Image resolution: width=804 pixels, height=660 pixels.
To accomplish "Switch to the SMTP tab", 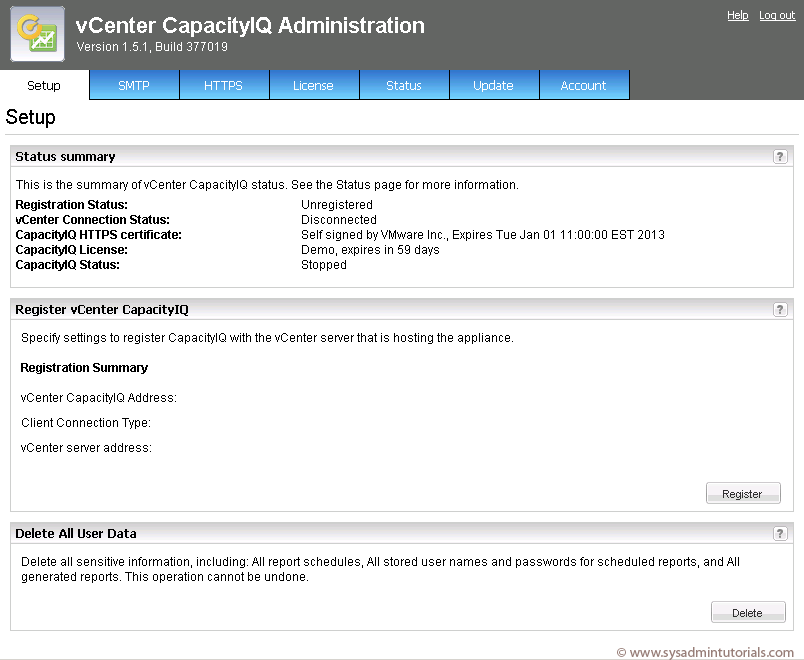I will (x=134, y=85).
